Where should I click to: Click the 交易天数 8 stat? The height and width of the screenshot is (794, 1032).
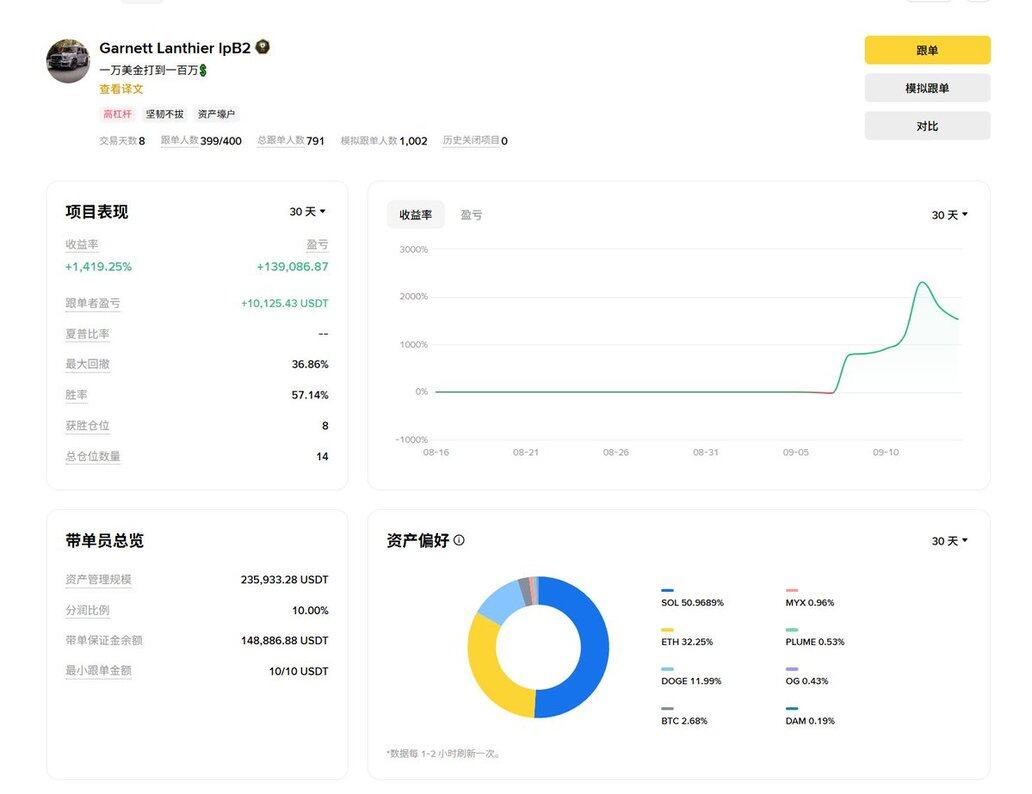click(x=122, y=141)
